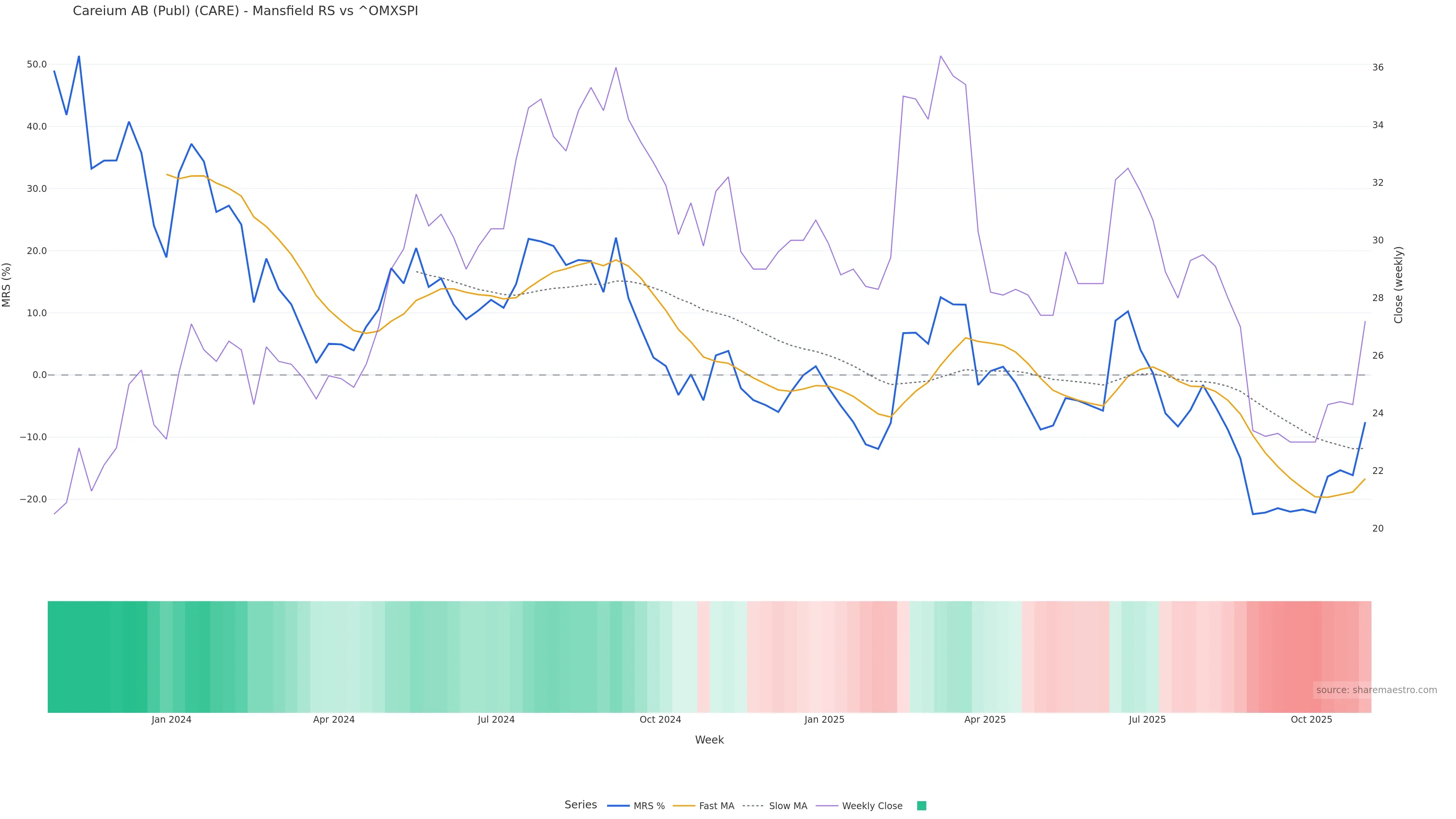Click the 50.0 MRS axis tick
The height and width of the screenshot is (819, 1456).
click(37, 64)
